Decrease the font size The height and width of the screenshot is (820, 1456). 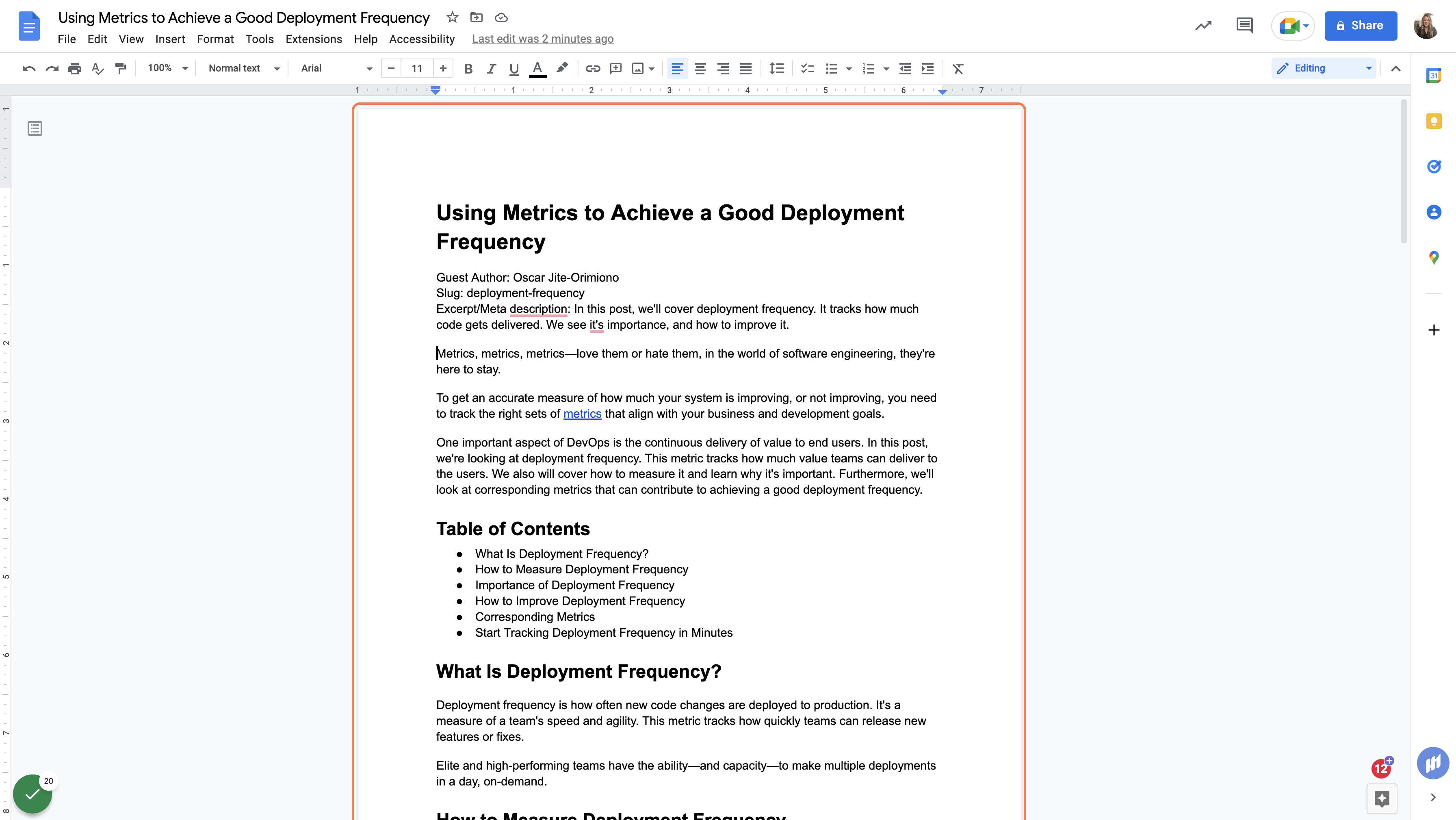pyautogui.click(x=391, y=68)
